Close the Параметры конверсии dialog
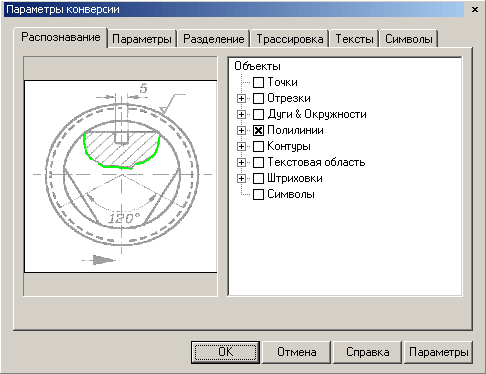Image resolution: width=486 pixels, height=374 pixels. point(475,10)
